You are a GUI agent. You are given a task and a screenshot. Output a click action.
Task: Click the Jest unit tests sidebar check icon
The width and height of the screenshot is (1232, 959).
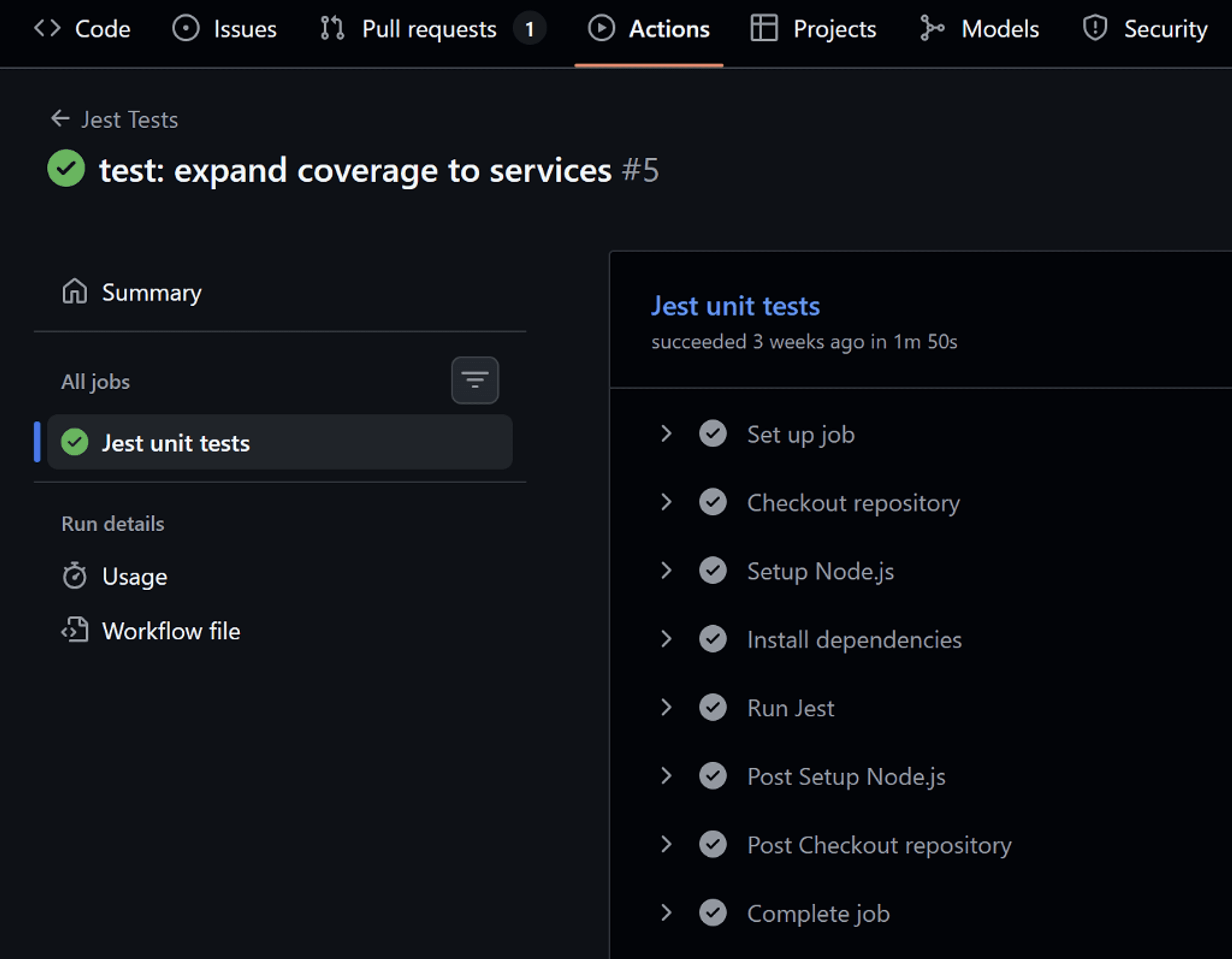[75, 442]
